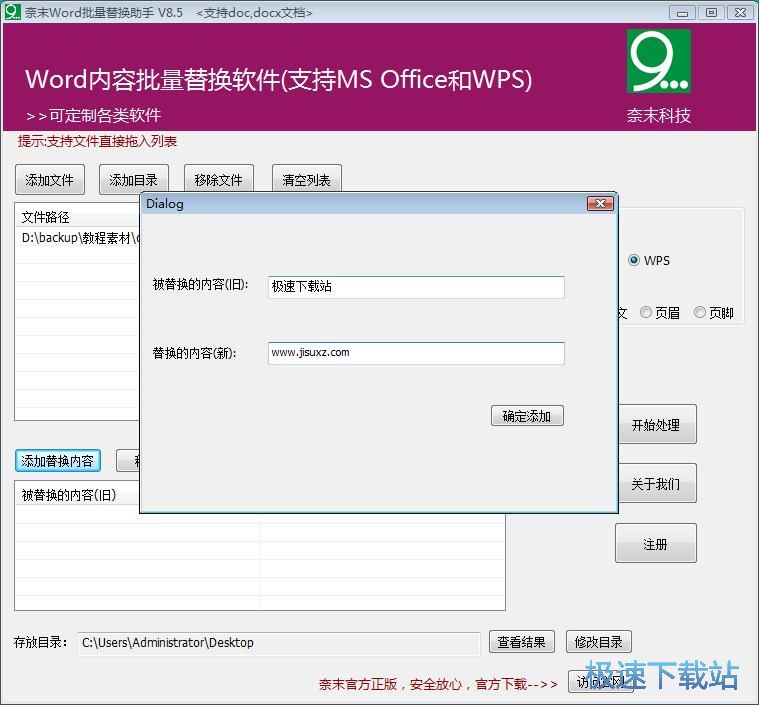This screenshot has width=759, height=705.
Task: Click the green 奈末科技 logo
Action: click(x=659, y=61)
